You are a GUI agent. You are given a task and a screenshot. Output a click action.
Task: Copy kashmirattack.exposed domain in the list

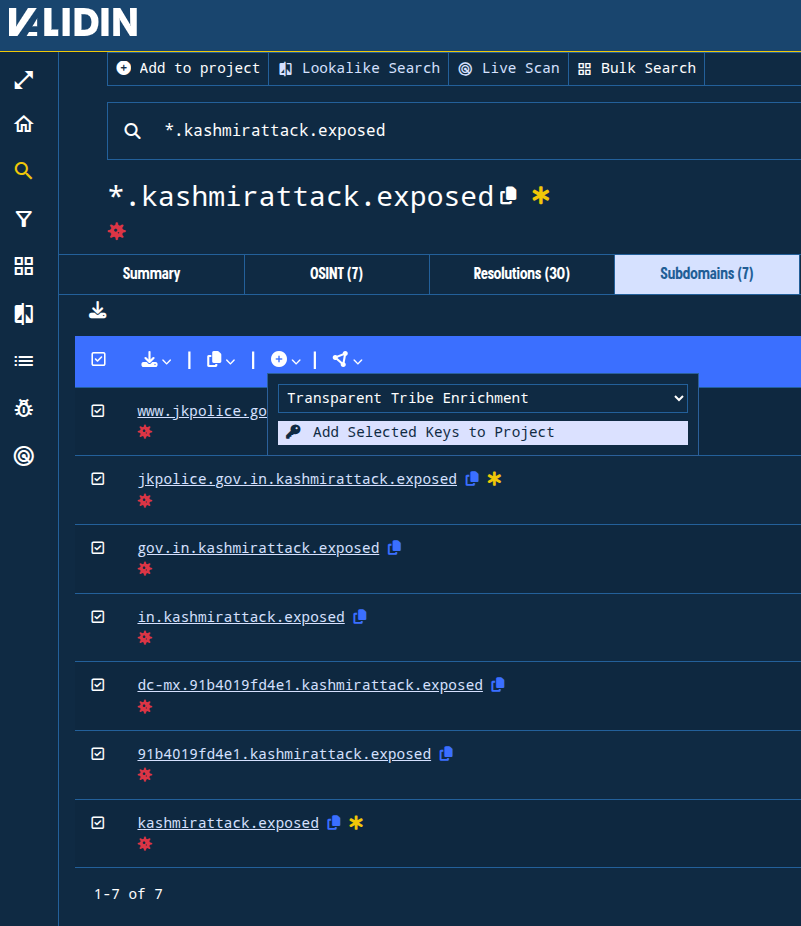click(334, 823)
